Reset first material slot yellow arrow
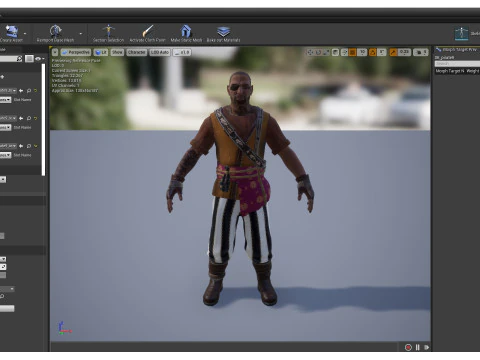The width and height of the screenshot is (480, 360). [x=35, y=91]
